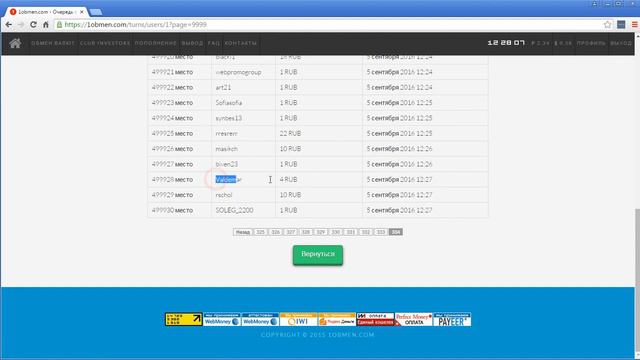Viewport: 640px width, 360px height.
Task: Go to pagination page 329
Action: click(x=321, y=232)
